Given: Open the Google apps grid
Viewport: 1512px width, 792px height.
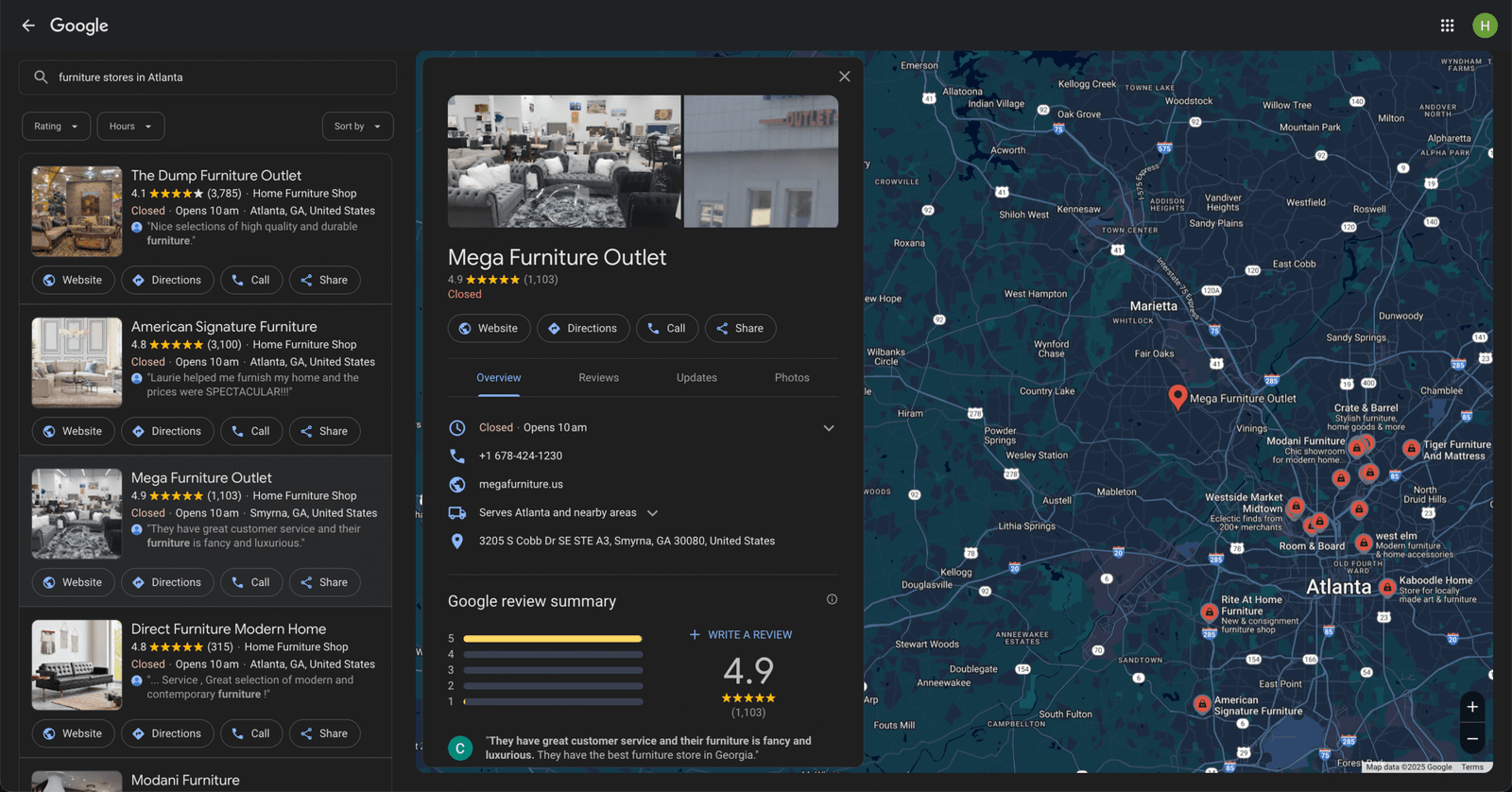Looking at the screenshot, I should tap(1447, 26).
